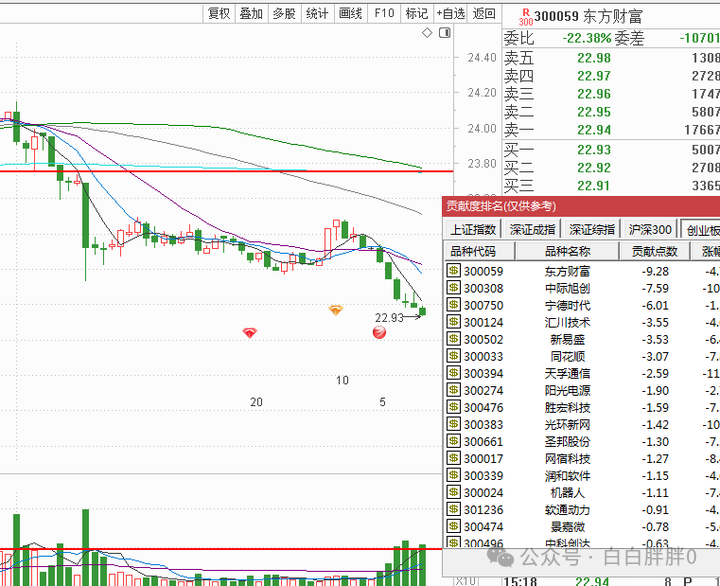Image resolution: width=720 pixels, height=586 pixels.
Task: Click the $ icon beside 300476
Action: pos(453,406)
